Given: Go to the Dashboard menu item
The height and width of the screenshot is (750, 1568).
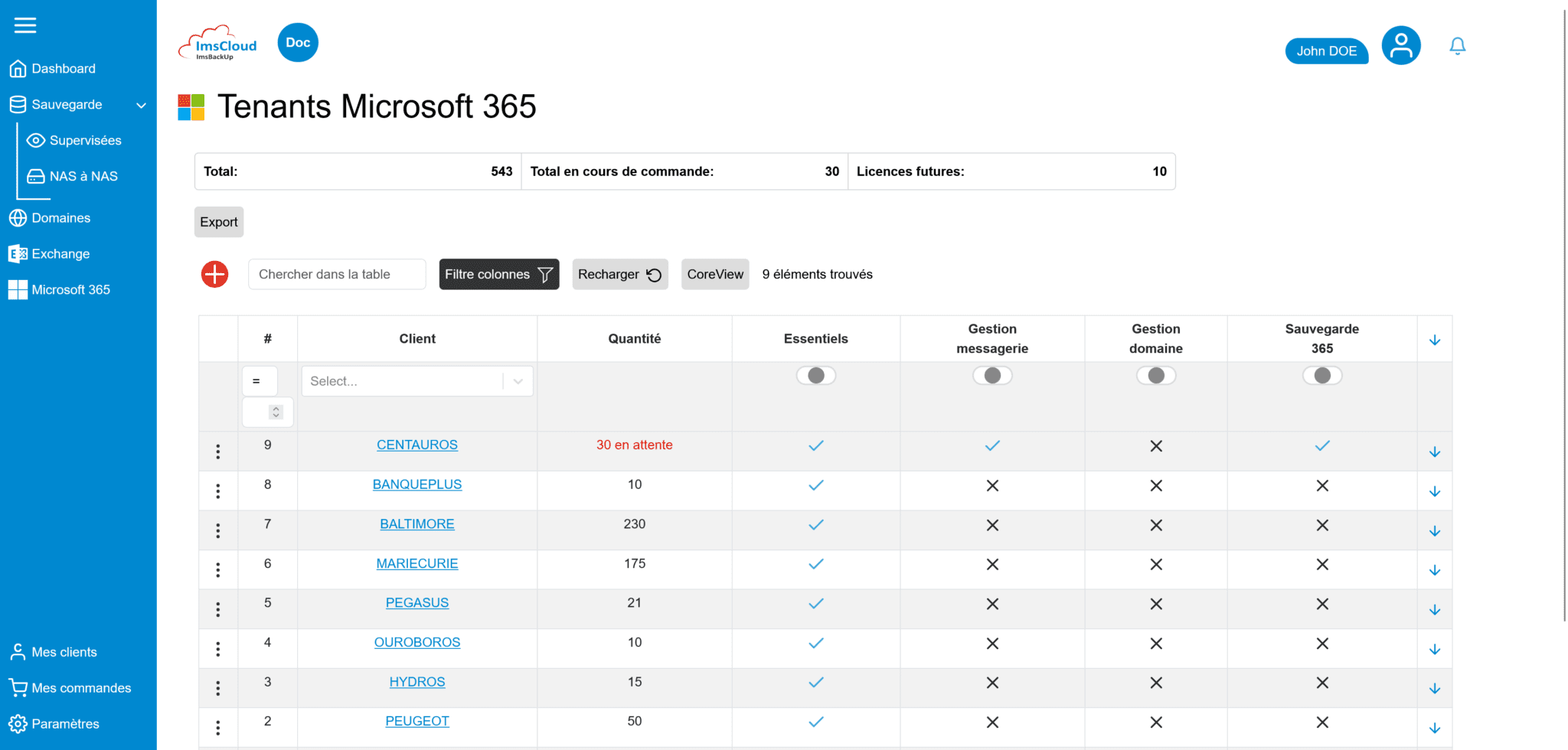Looking at the screenshot, I should [64, 68].
